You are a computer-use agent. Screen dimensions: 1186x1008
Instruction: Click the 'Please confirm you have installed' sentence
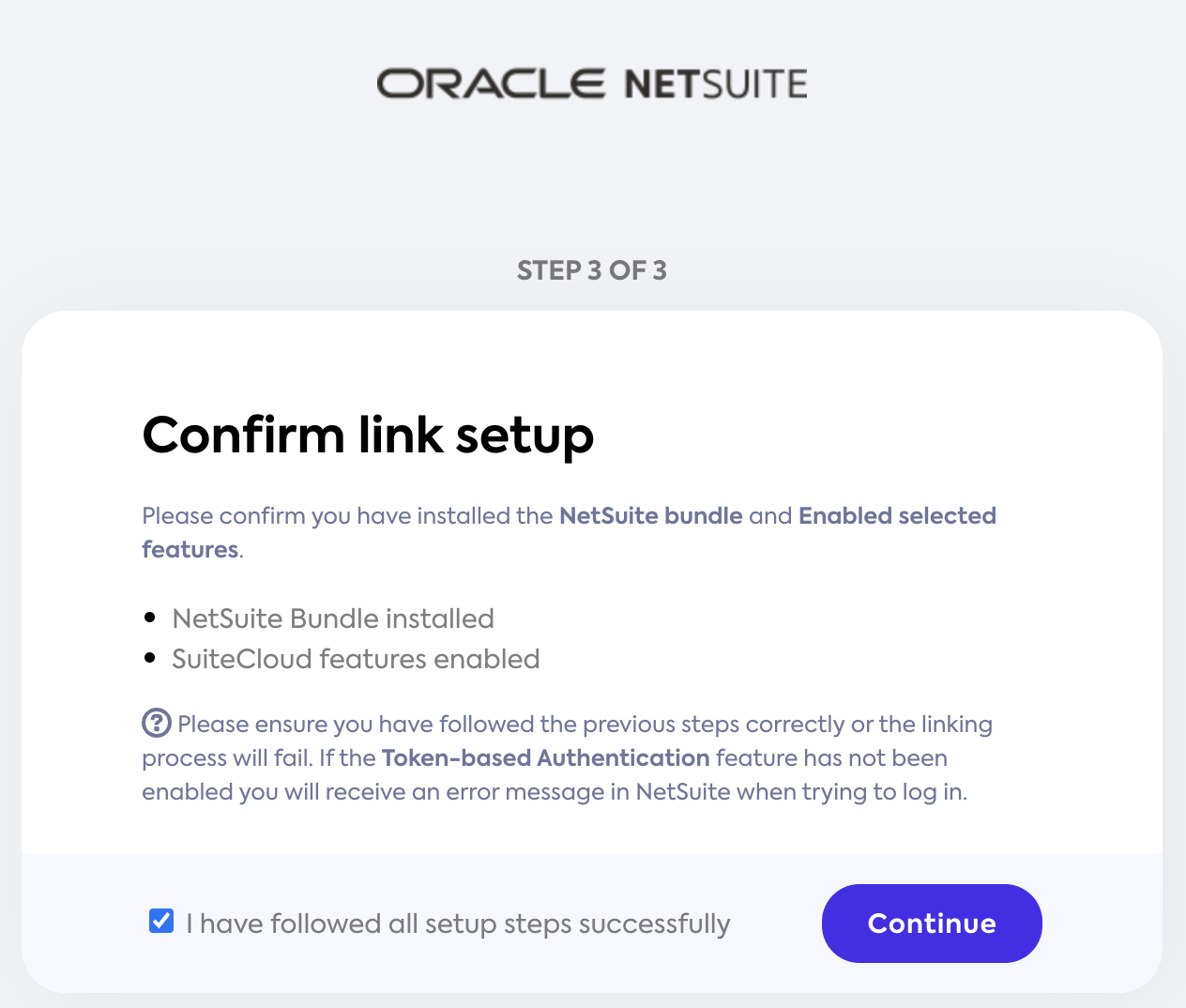point(349,515)
